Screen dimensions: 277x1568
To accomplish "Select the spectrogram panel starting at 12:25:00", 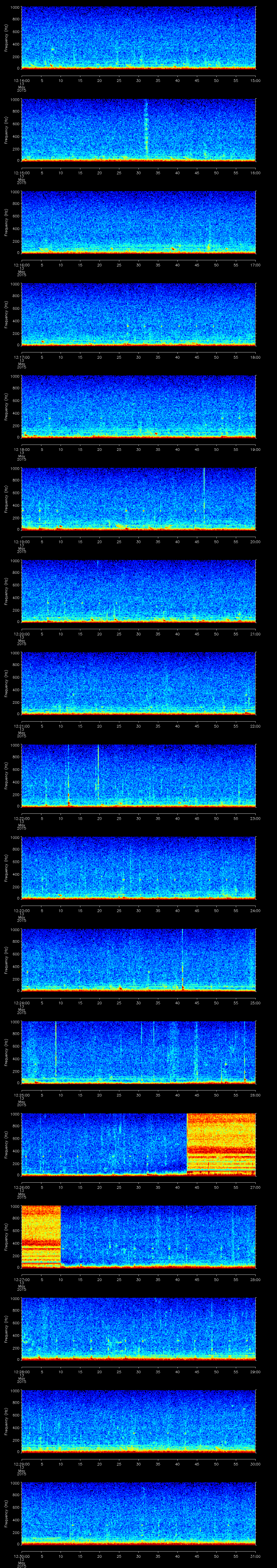I will 138,1052.
